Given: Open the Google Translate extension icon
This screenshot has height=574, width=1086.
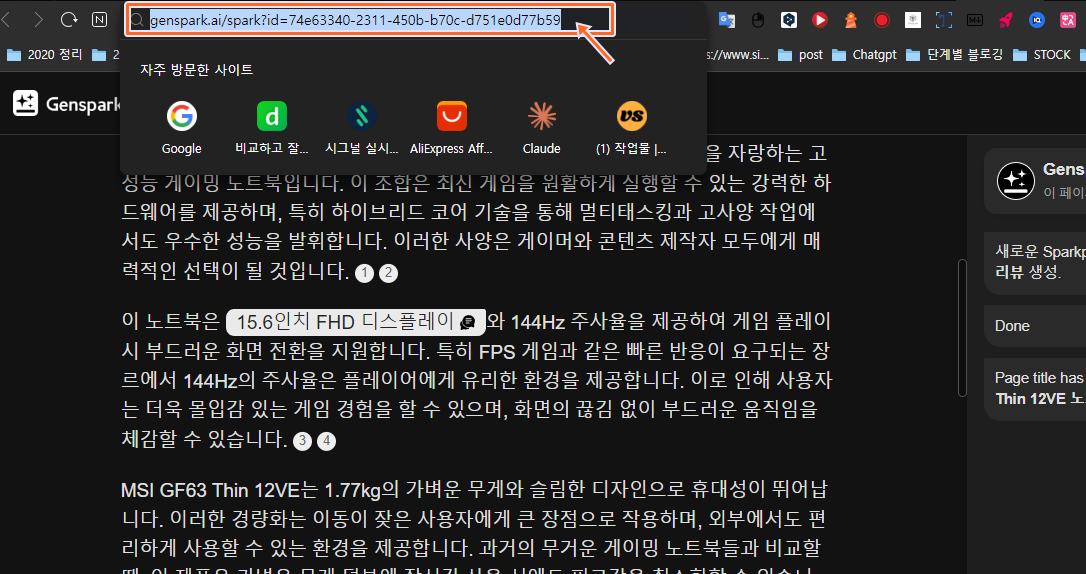Looking at the screenshot, I should [x=727, y=20].
